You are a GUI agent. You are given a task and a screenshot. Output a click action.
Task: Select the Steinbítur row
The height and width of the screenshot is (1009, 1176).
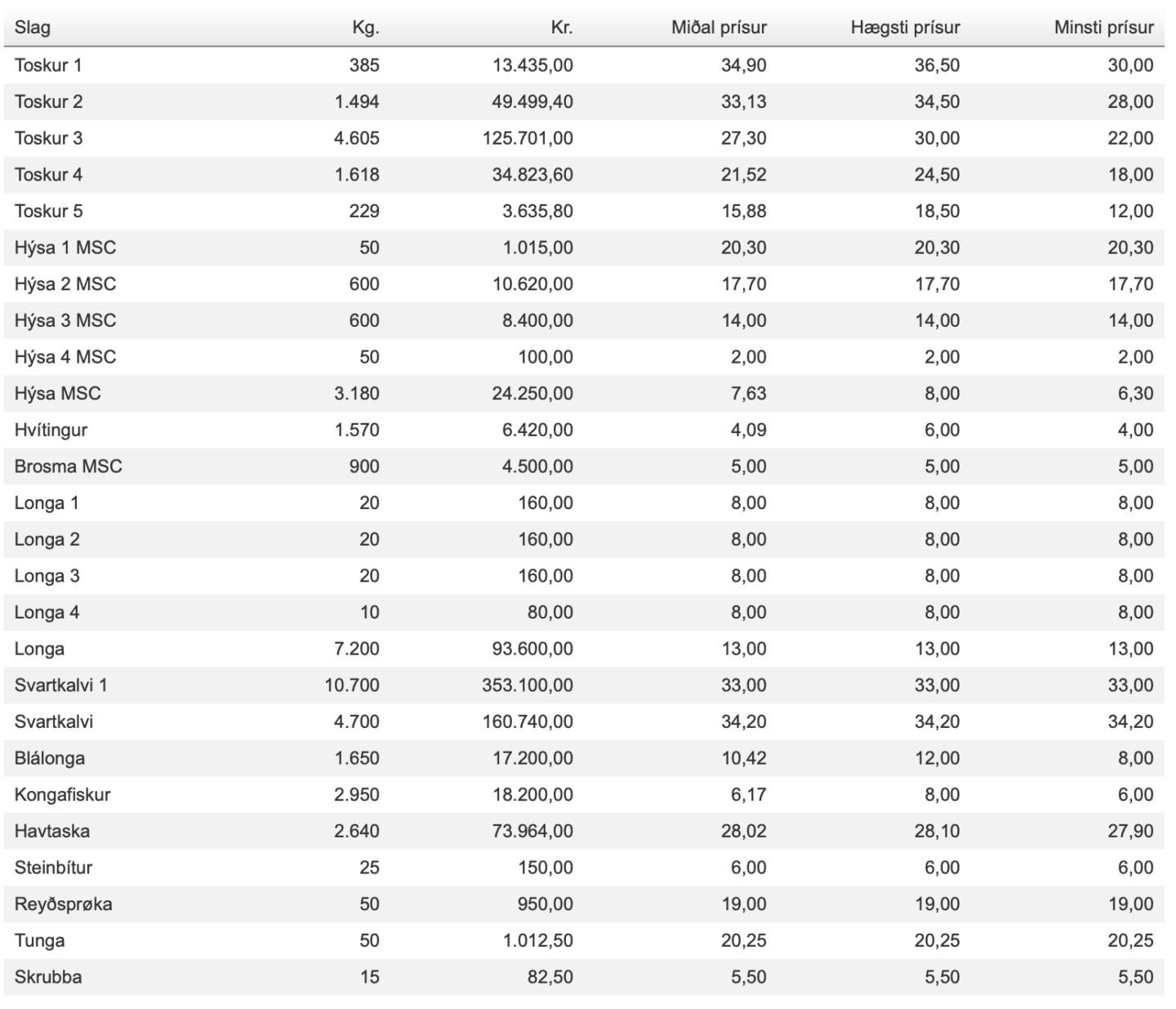click(x=584, y=868)
